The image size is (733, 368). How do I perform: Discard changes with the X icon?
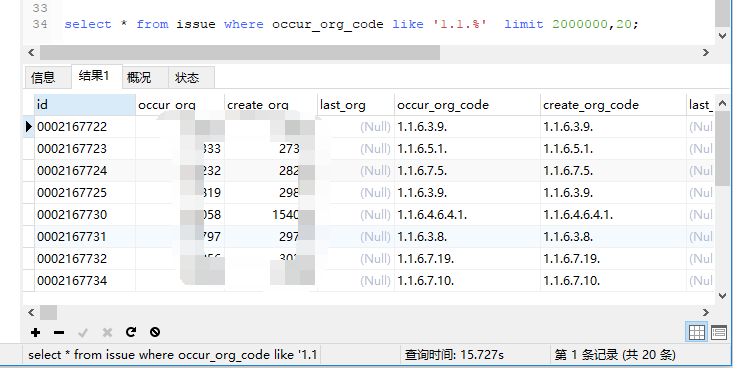pos(108,332)
